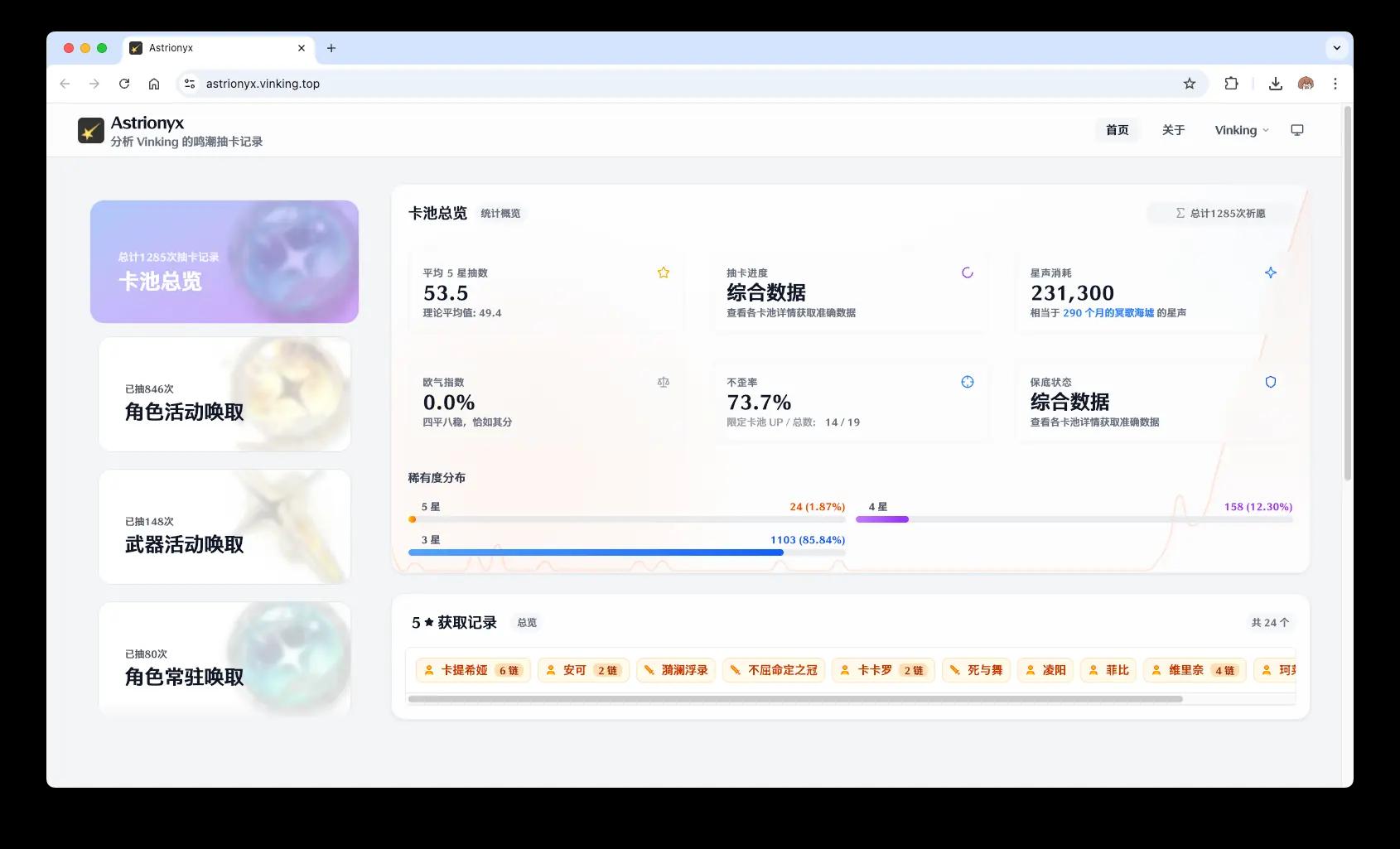Click the shield icon on 保底状态 card
Screen dimensions: 1400x849
[1271, 382]
